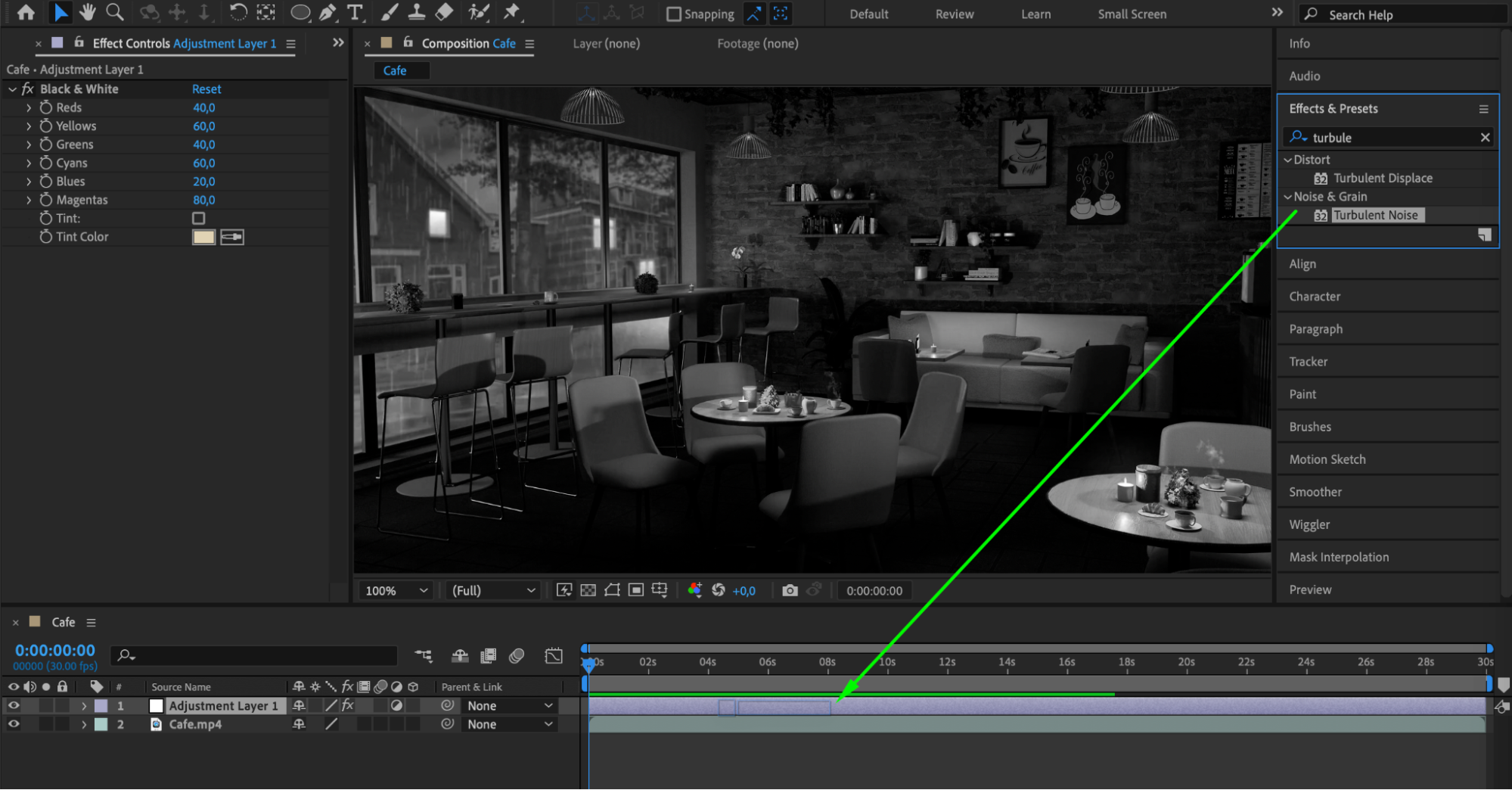Viewport: 1512px width, 790px height.
Task: Select the Puppet Pin tool
Action: coord(512,12)
